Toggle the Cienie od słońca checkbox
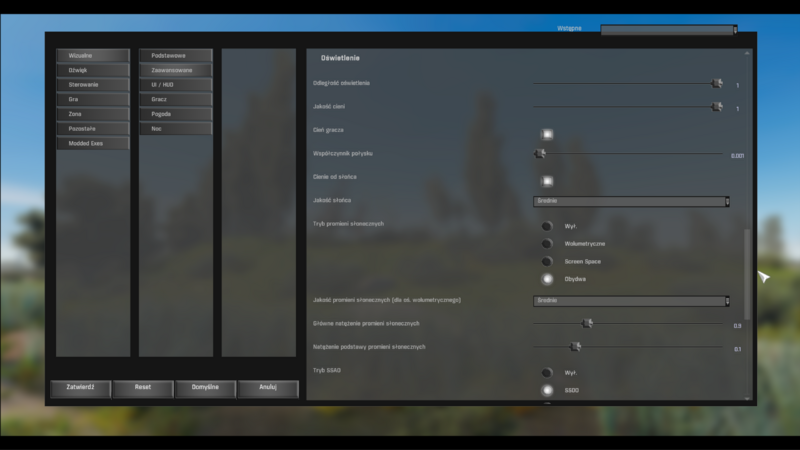 tap(547, 181)
